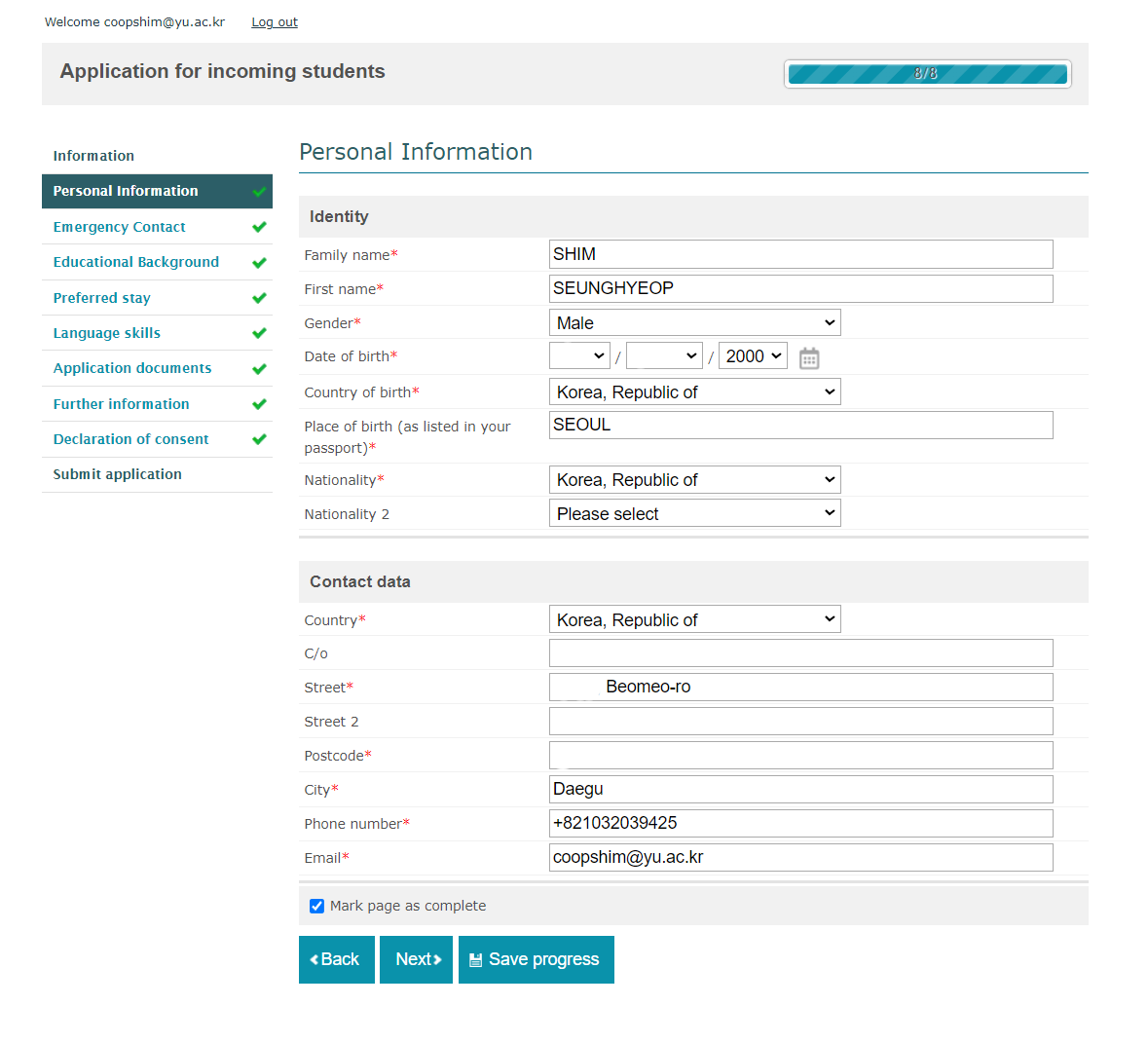Click the checkmark beside Preferred stay
Viewport: 1148px width, 1043px height.
coord(259,298)
